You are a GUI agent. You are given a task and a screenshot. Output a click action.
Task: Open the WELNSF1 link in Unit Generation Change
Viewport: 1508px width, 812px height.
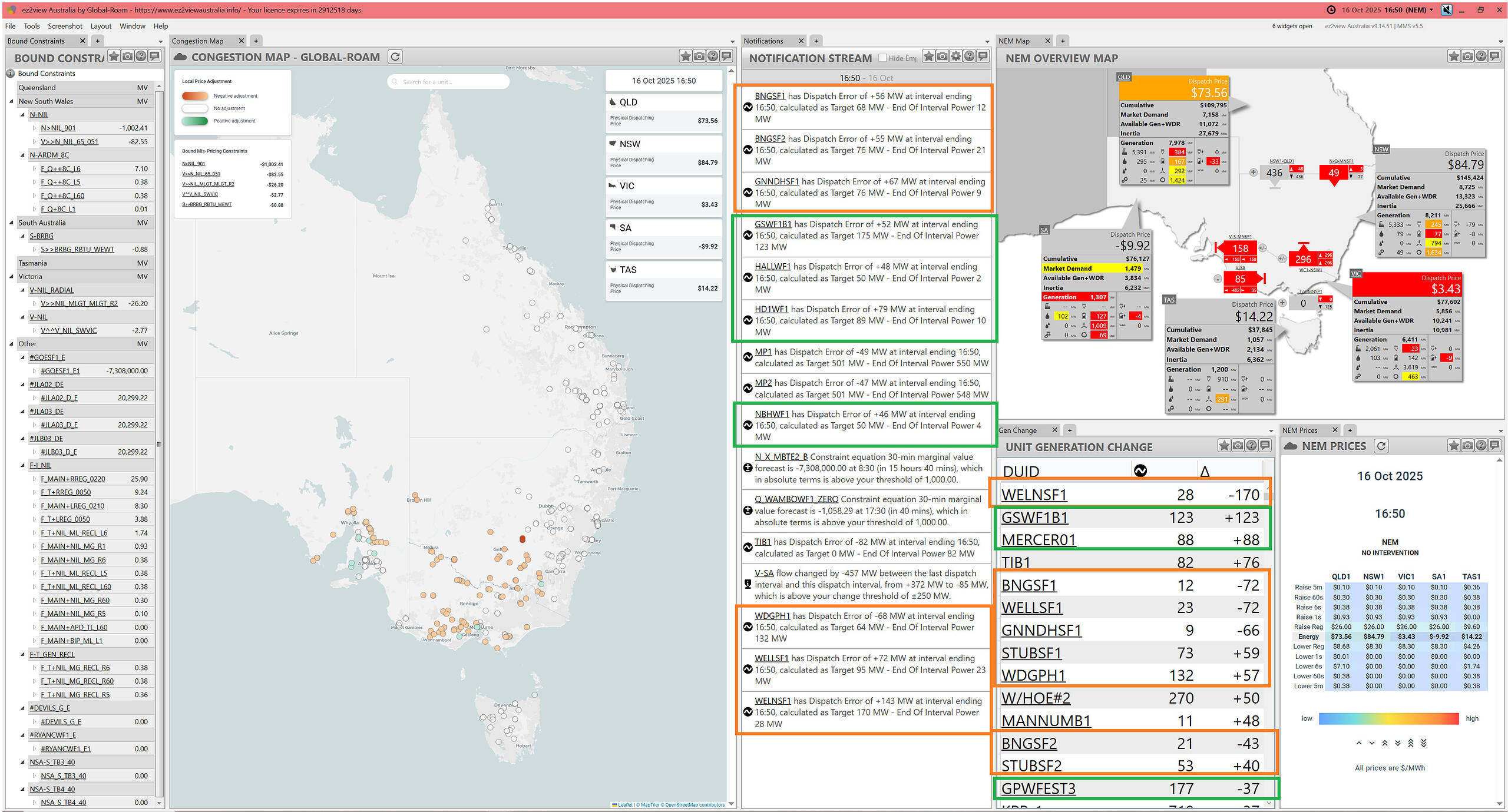tap(1034, 495)
